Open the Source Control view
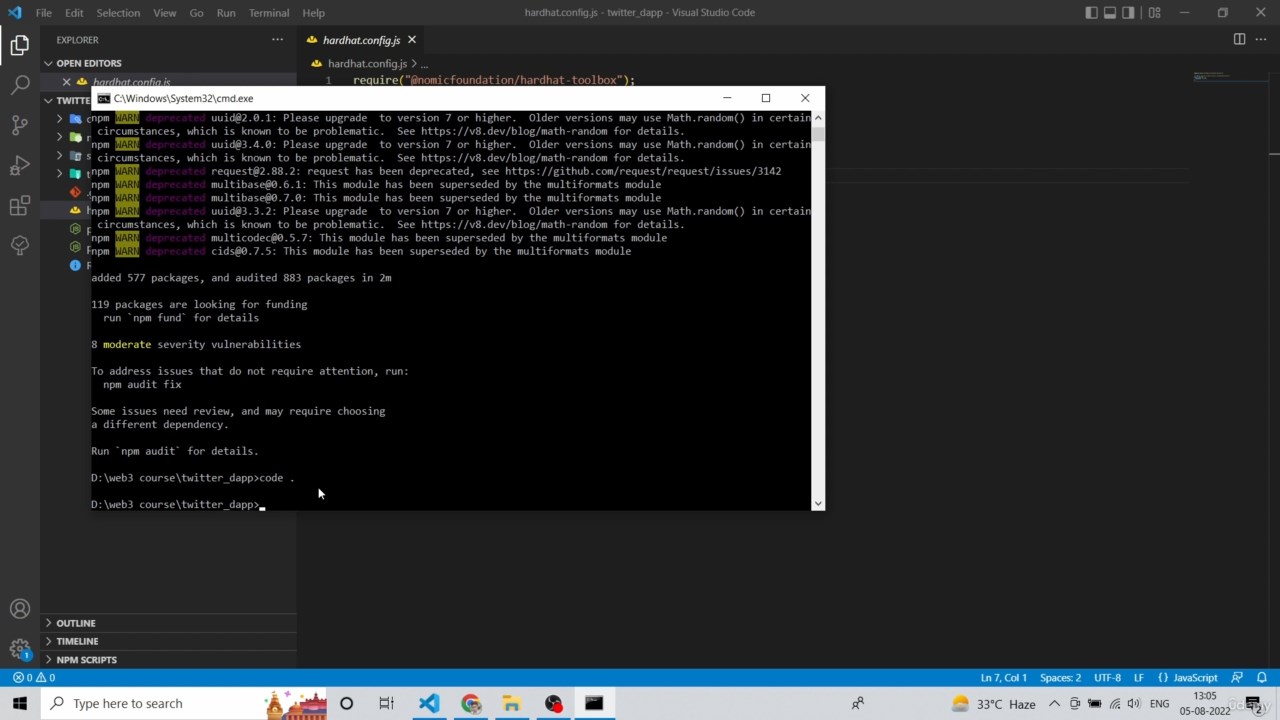Viewport: 1280px width, 720px height. [x=20, y=125]
